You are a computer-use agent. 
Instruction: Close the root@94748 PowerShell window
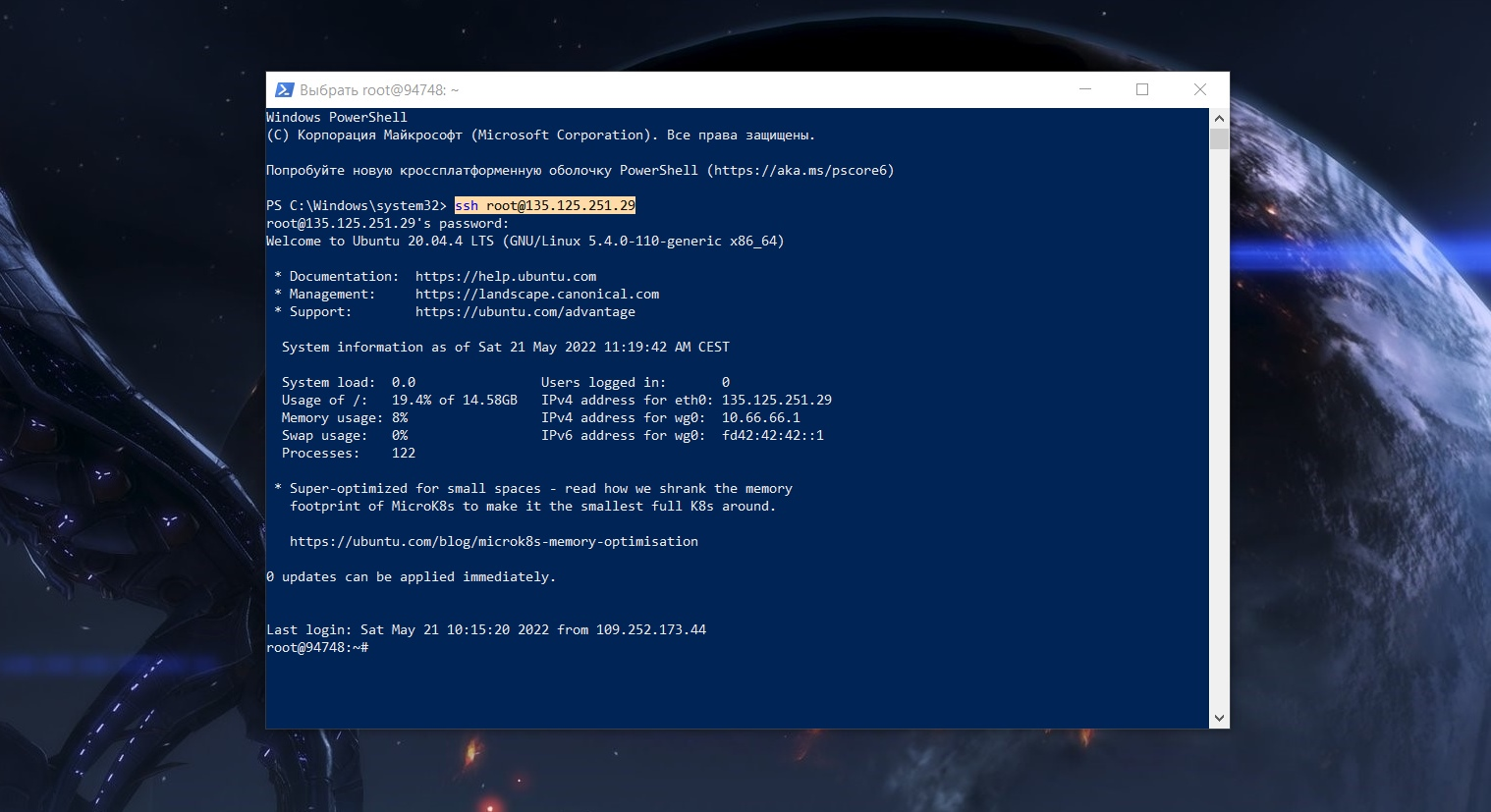tap(1199, 89)
